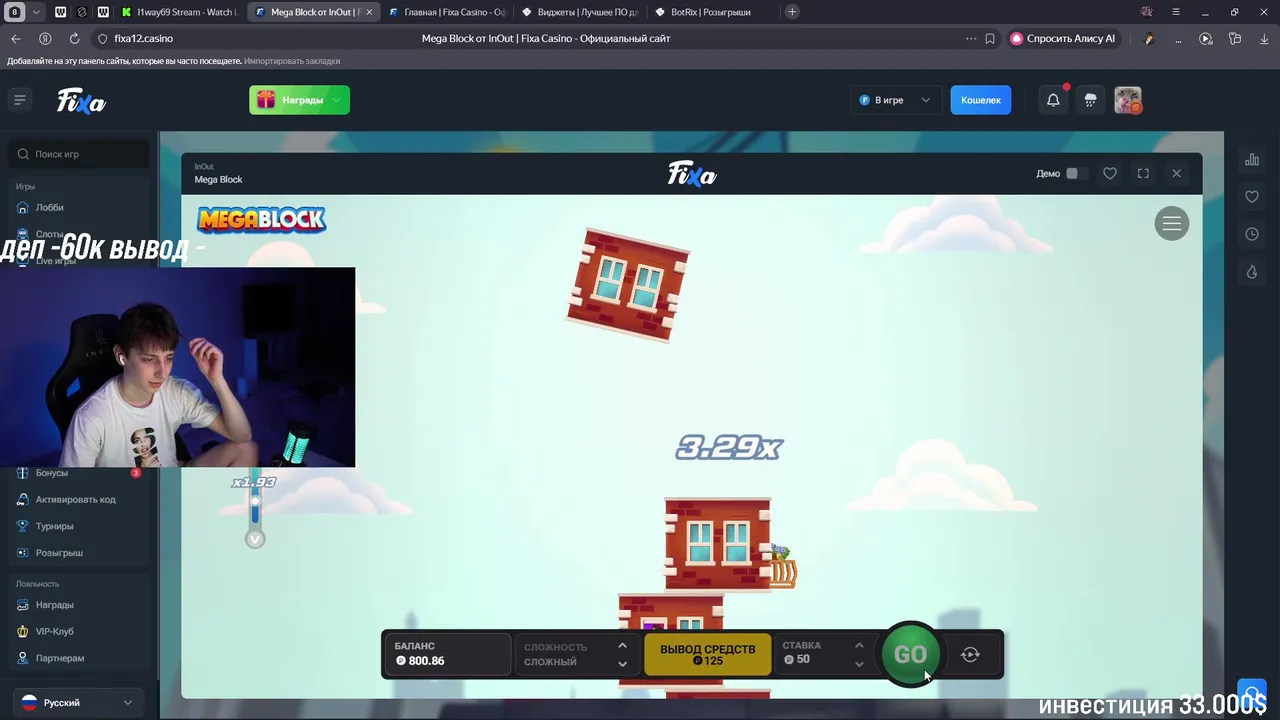The height and width of the screenshot is (720, 1280).
Task: Go back in the browser
Action: (x=15, y=39)
